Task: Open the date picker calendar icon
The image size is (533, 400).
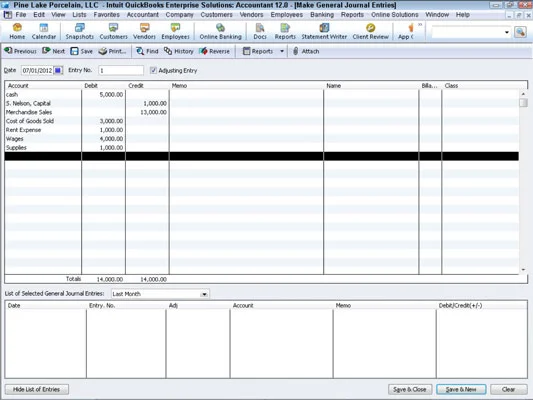Action: pyautogui.click(x=58, y=70)
